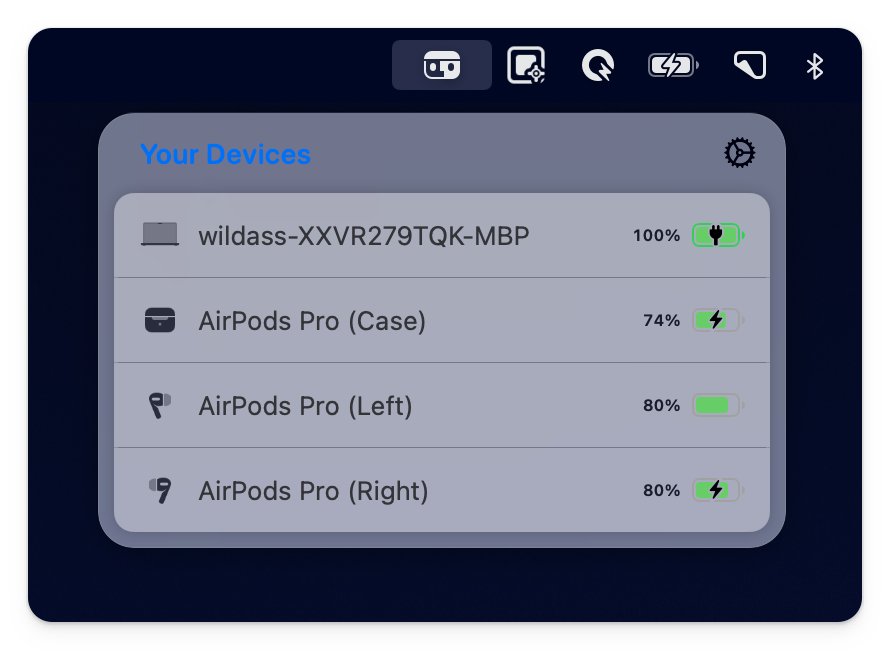
Task: Open the settings gear in Your Devices panel
Action: point(739,152)
